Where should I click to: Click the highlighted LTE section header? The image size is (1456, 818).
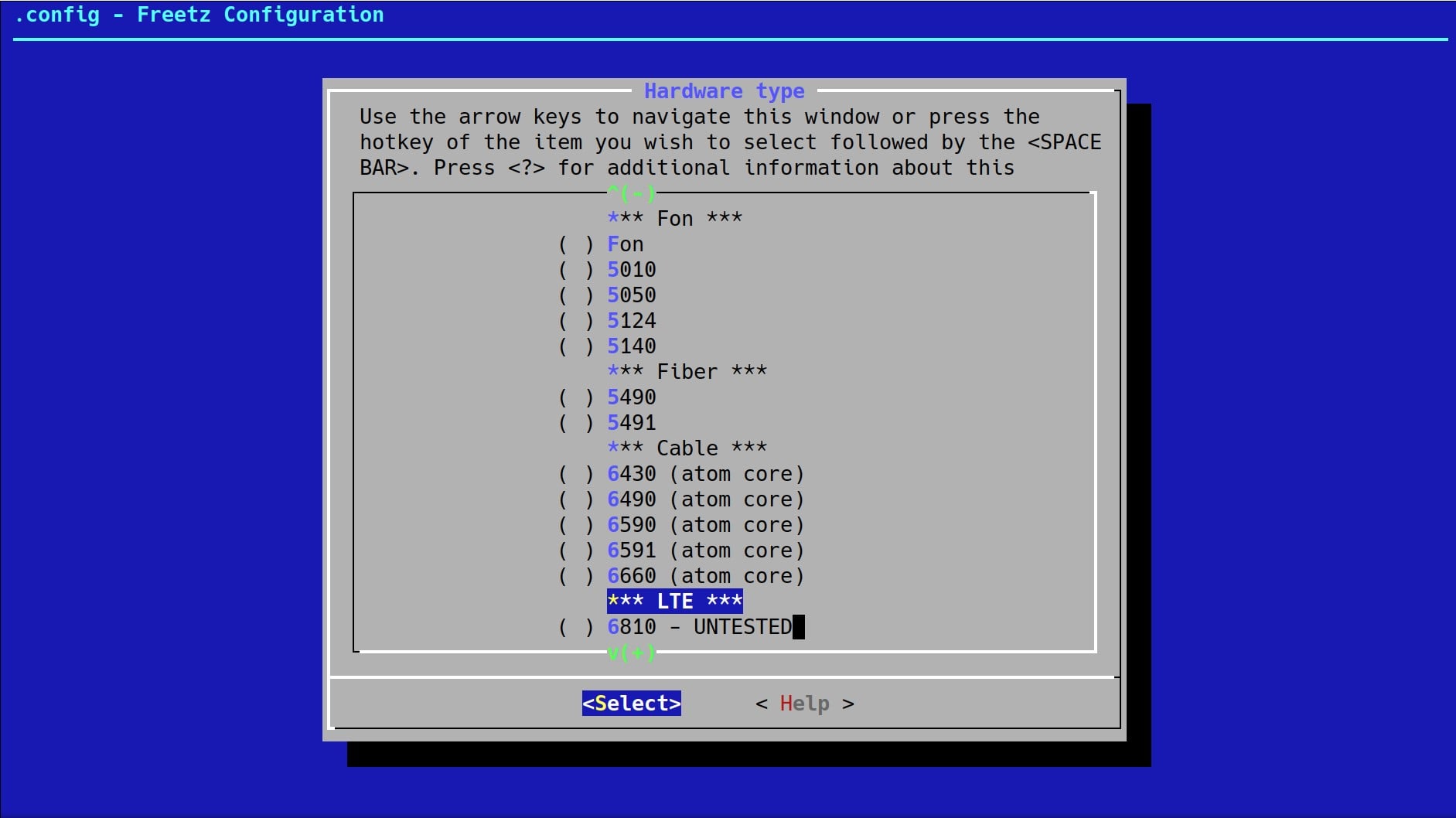click(674, 602)
